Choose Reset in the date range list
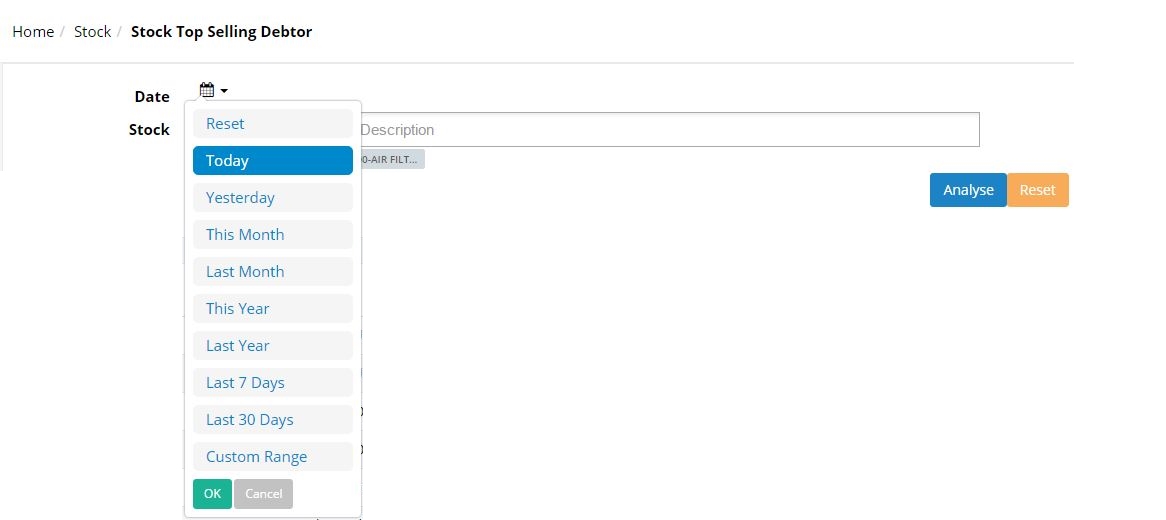Viewport: 1166px width, 520px height. [273, 123]
